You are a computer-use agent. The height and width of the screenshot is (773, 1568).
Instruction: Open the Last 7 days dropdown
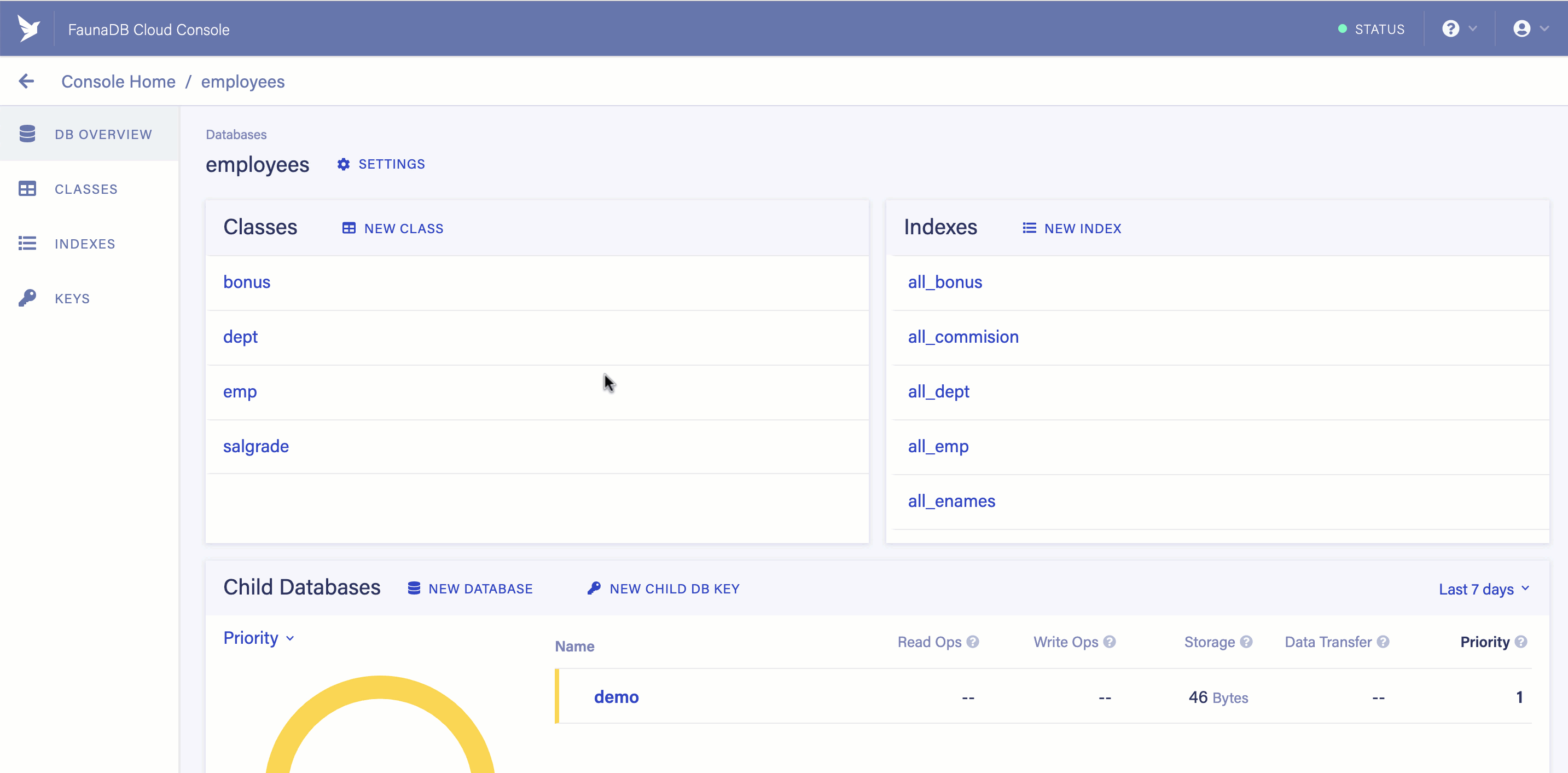tap(1484, 589)
